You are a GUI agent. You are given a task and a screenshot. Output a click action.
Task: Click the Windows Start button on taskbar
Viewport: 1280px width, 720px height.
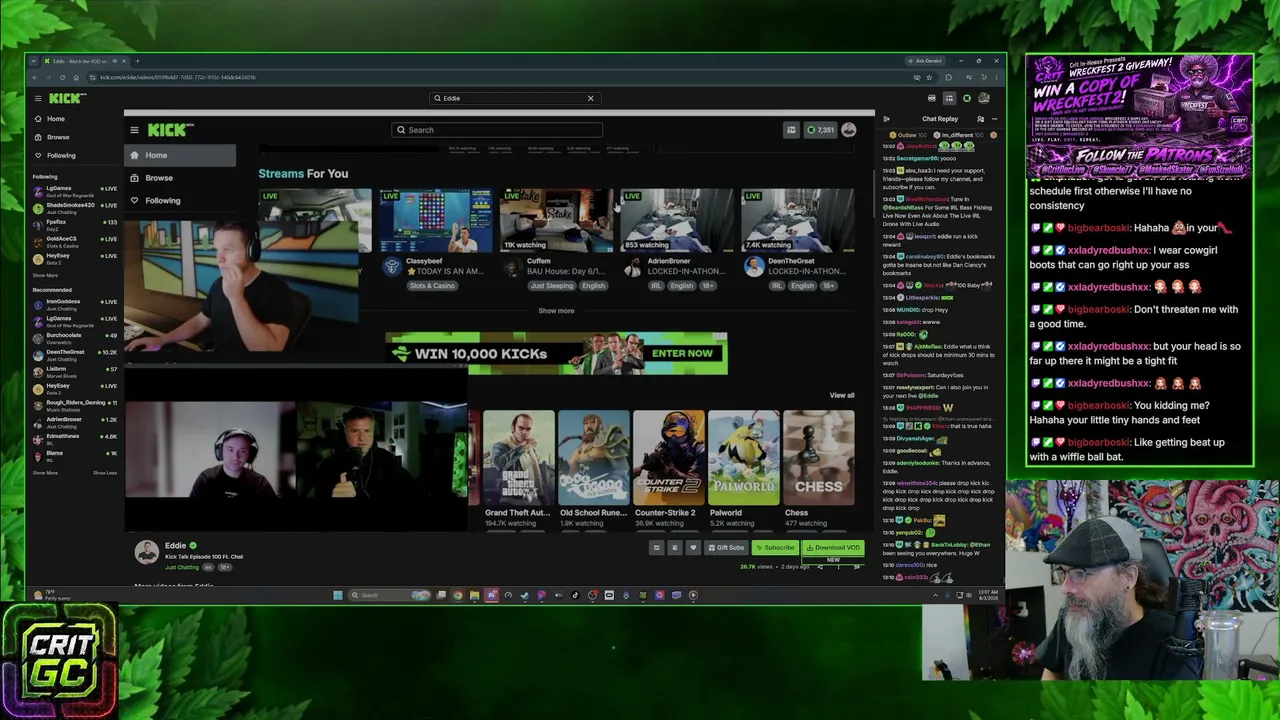point(338,595)
